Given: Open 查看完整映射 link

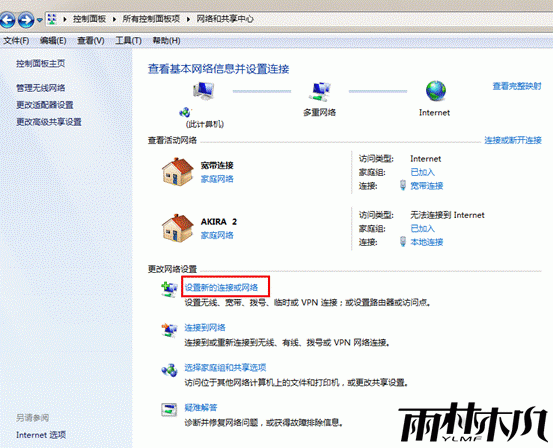Looking at the screenshot, I should pyautogui.click(x=517, y=86).
